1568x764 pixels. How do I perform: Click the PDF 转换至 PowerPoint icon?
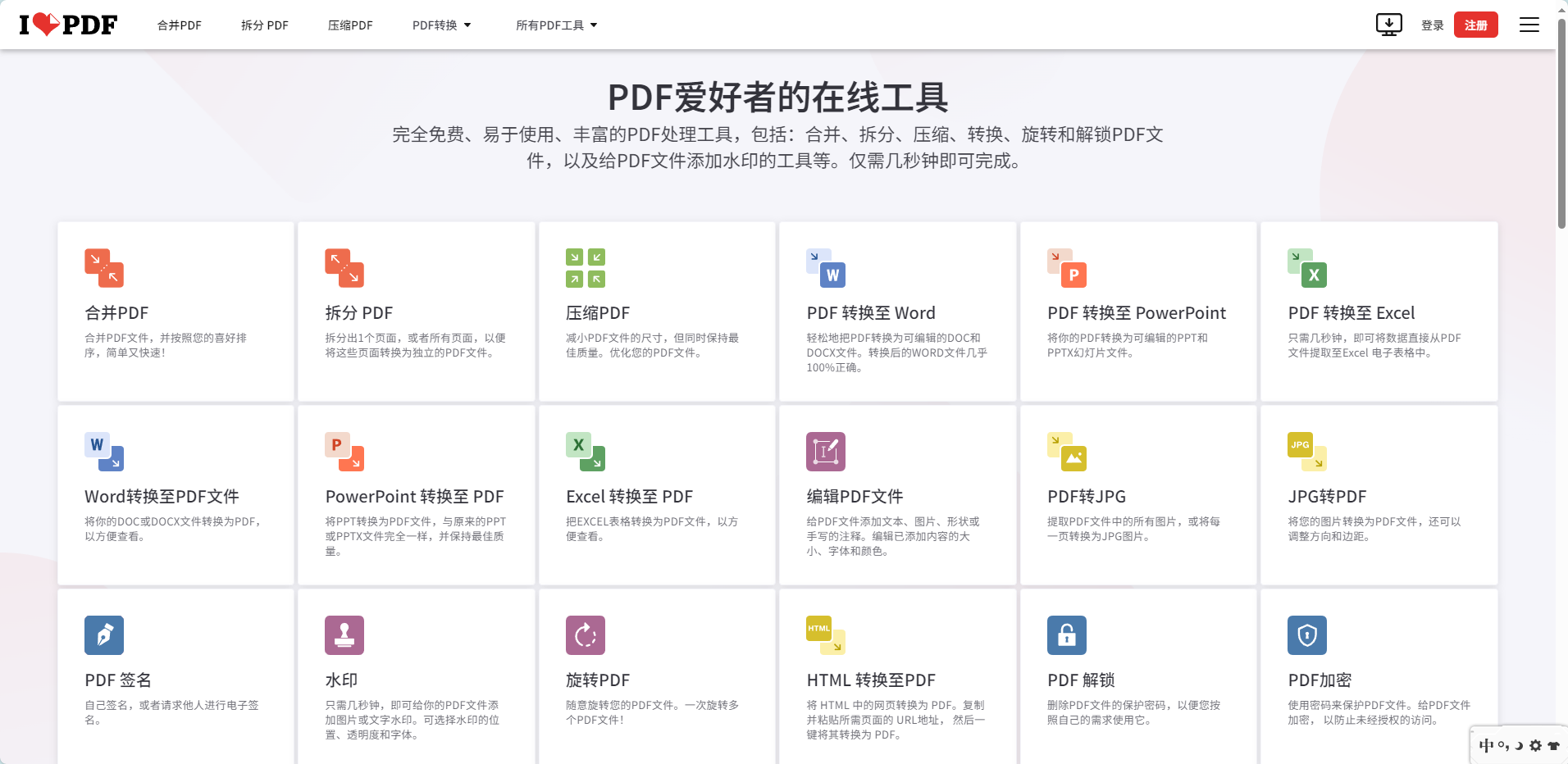coord(1067,268)
